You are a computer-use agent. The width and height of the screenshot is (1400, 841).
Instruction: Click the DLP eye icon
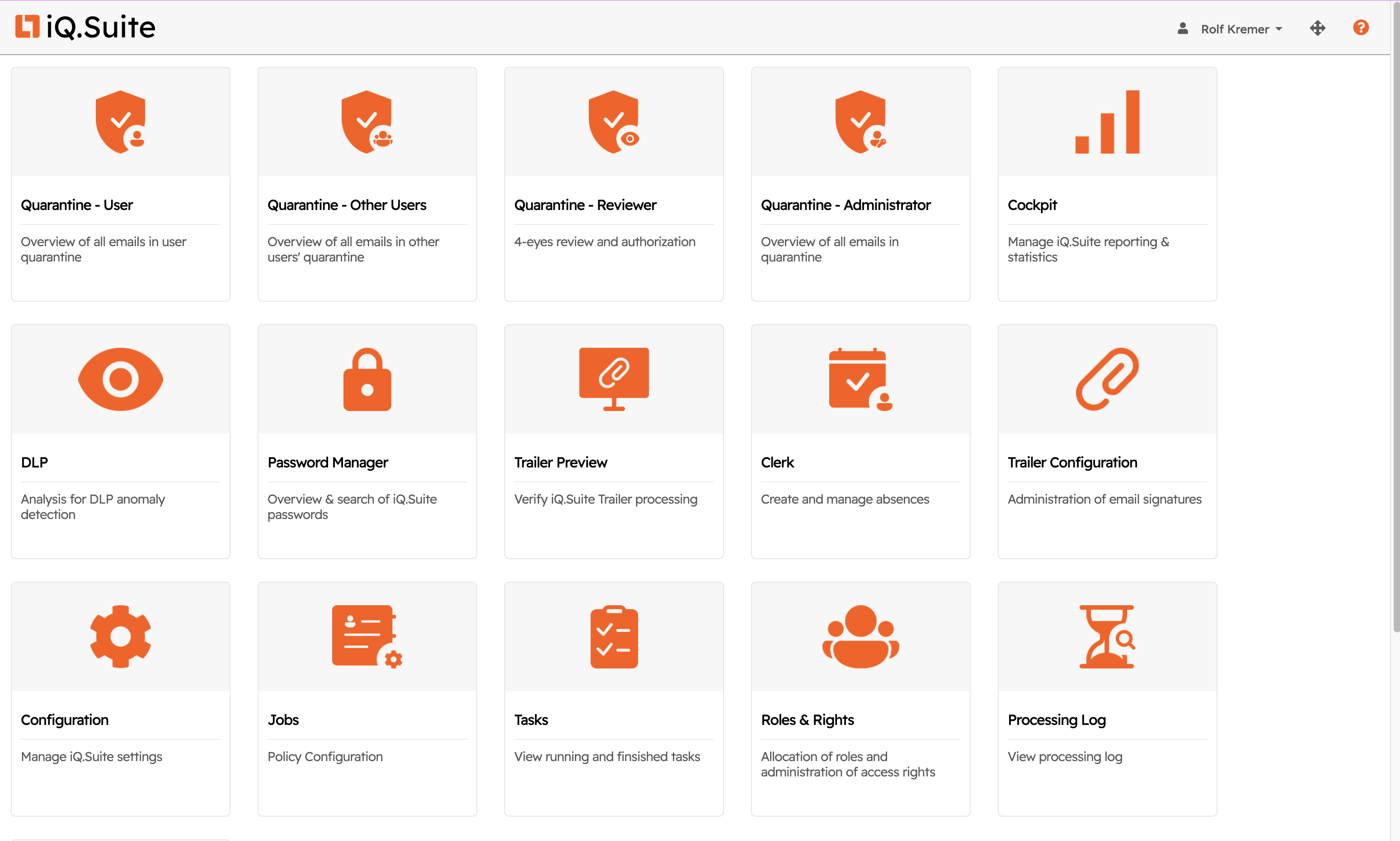120,379
